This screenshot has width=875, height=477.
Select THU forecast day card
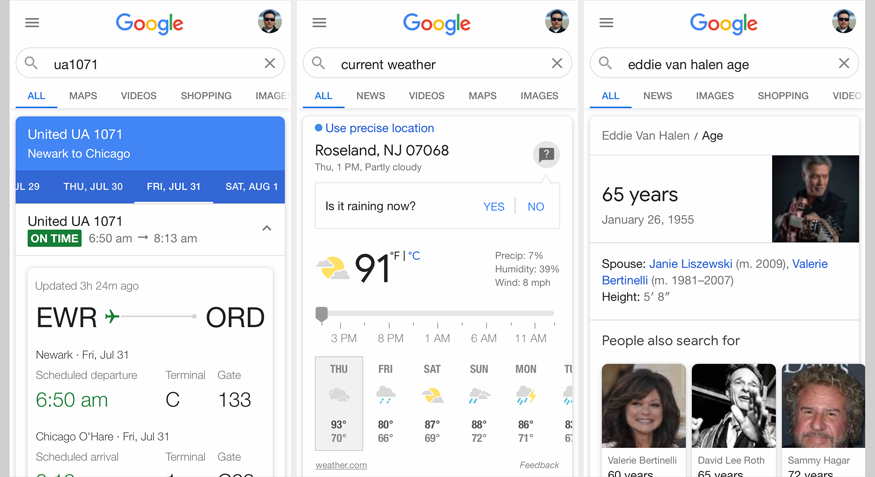click(x=339, y=403)
